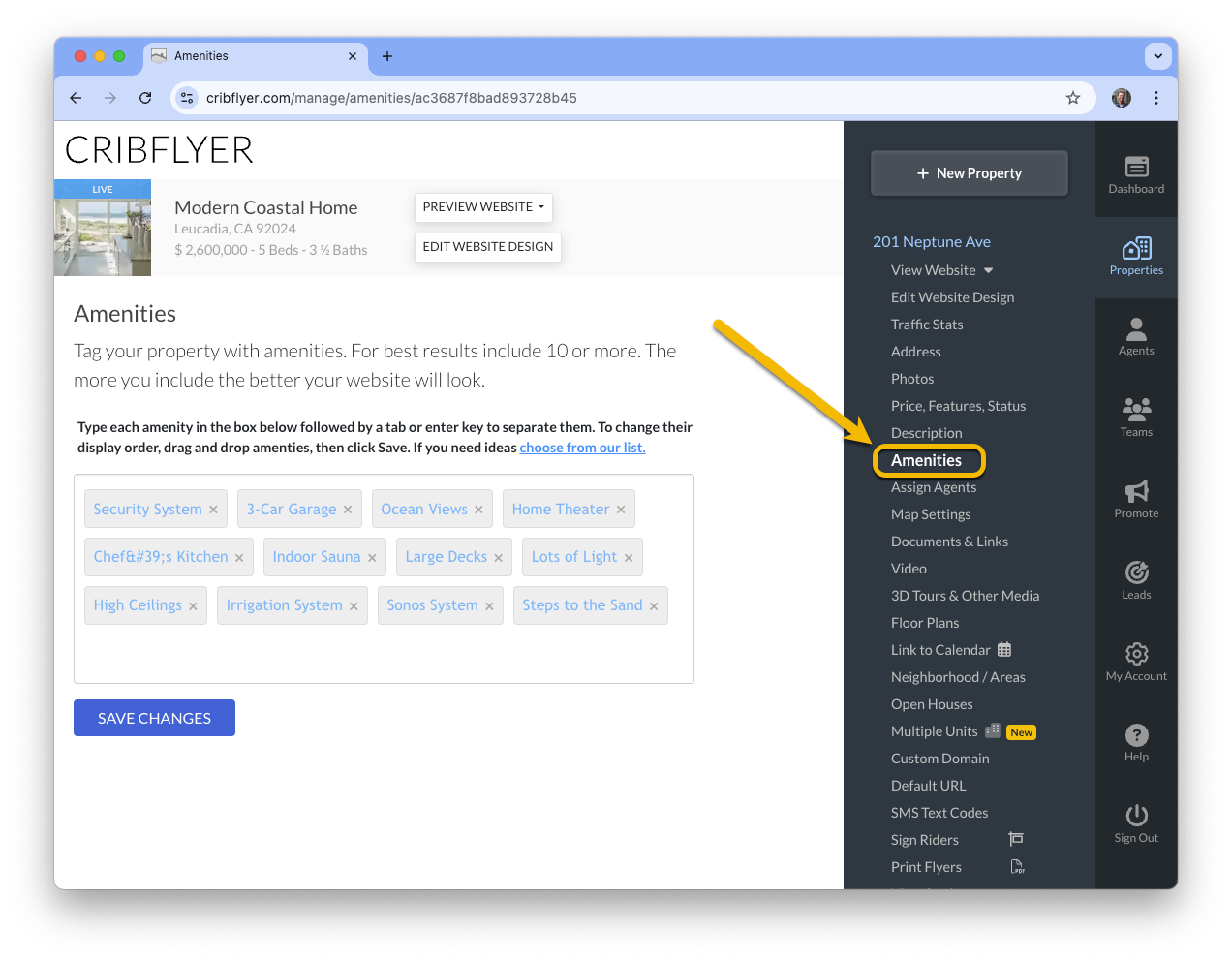Image resolution: width=1232 pixels, height=961 pixels.
Task: Expand the View Website menu arrow
Action: (988, 270)
